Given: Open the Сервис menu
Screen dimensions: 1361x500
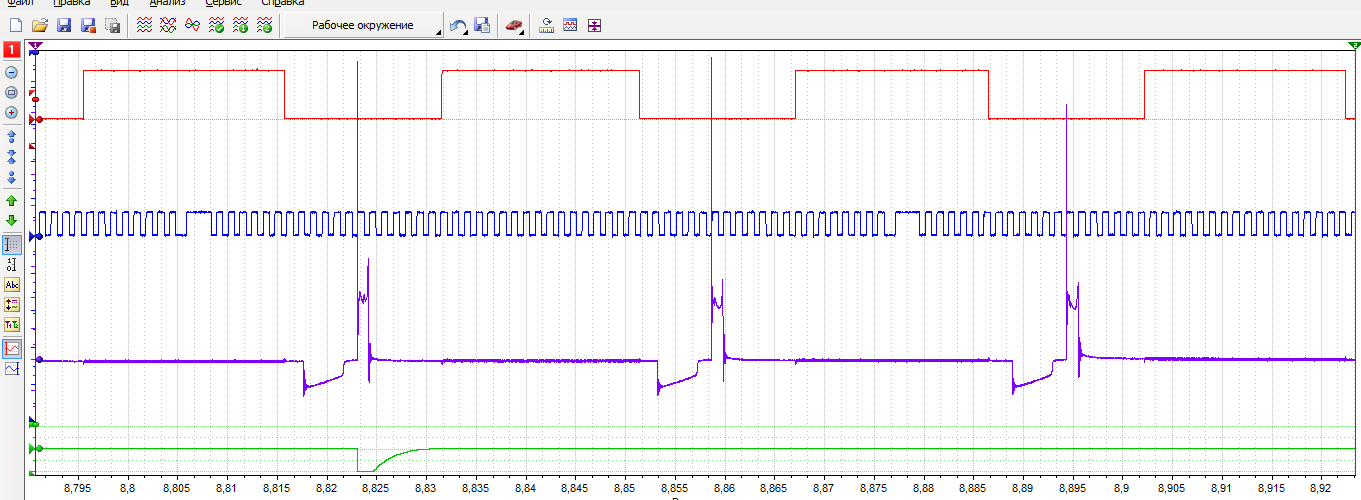Looking at the screenshot, I should pos(224,3).
